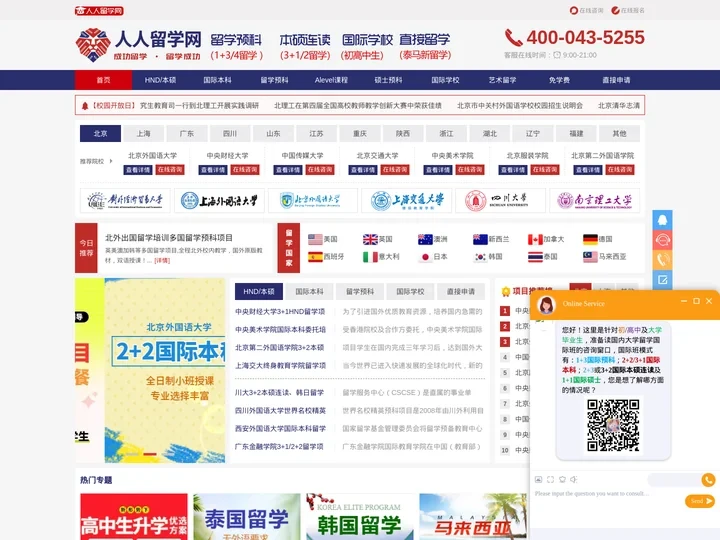Open the 上海交通大学 logo link
Image resolution: width=720 pixels, height=540 pixels.
406,200
